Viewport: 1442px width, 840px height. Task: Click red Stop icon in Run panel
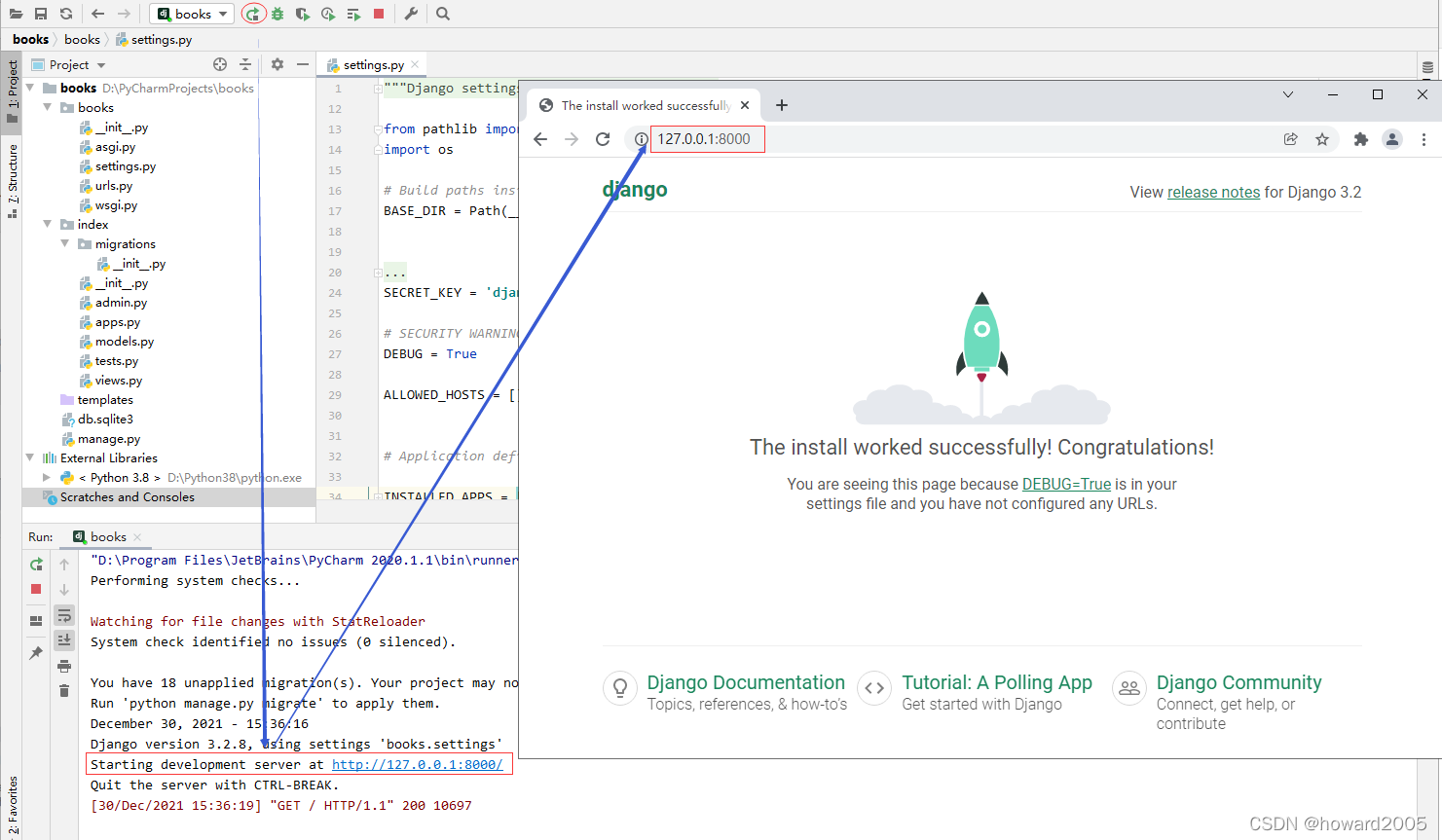click(x=36, y=589)
